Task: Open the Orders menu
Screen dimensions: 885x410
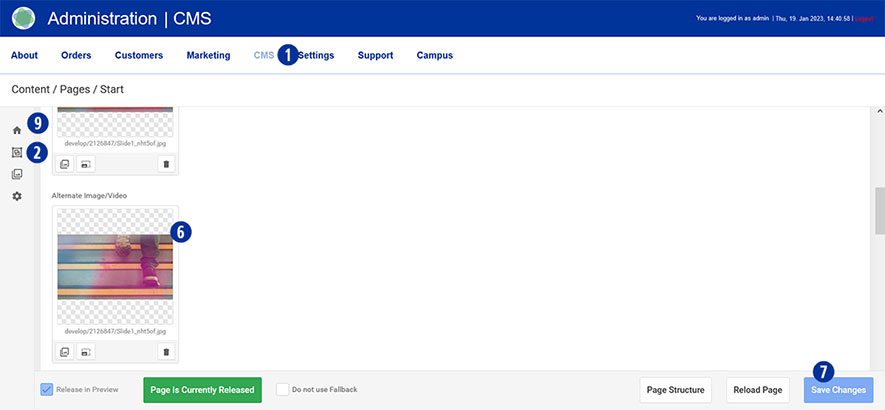Action: click(76, 56)
